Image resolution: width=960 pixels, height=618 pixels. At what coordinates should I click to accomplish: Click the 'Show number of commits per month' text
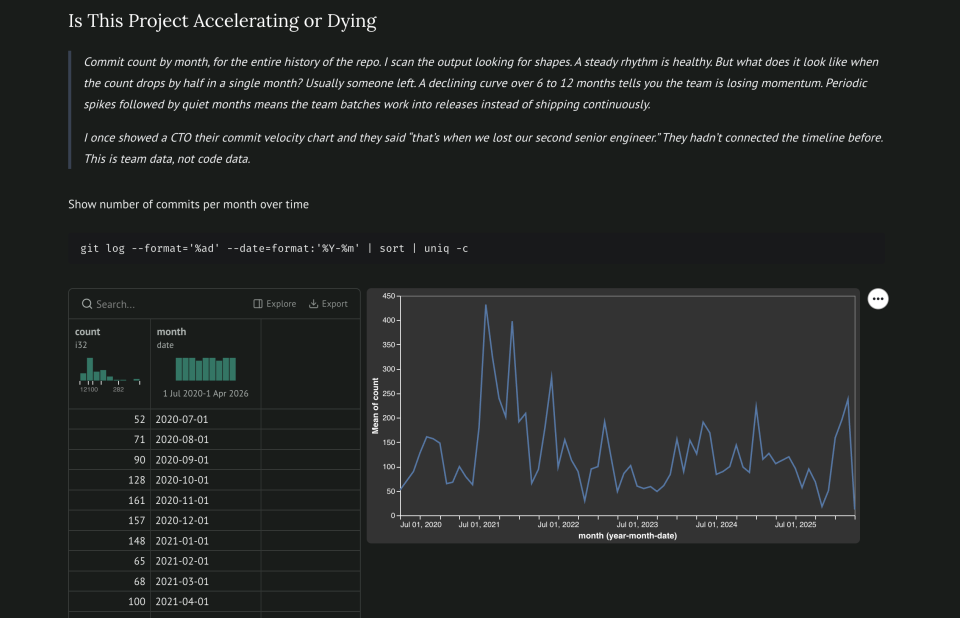pyautogui.click(x=188, y=204)
